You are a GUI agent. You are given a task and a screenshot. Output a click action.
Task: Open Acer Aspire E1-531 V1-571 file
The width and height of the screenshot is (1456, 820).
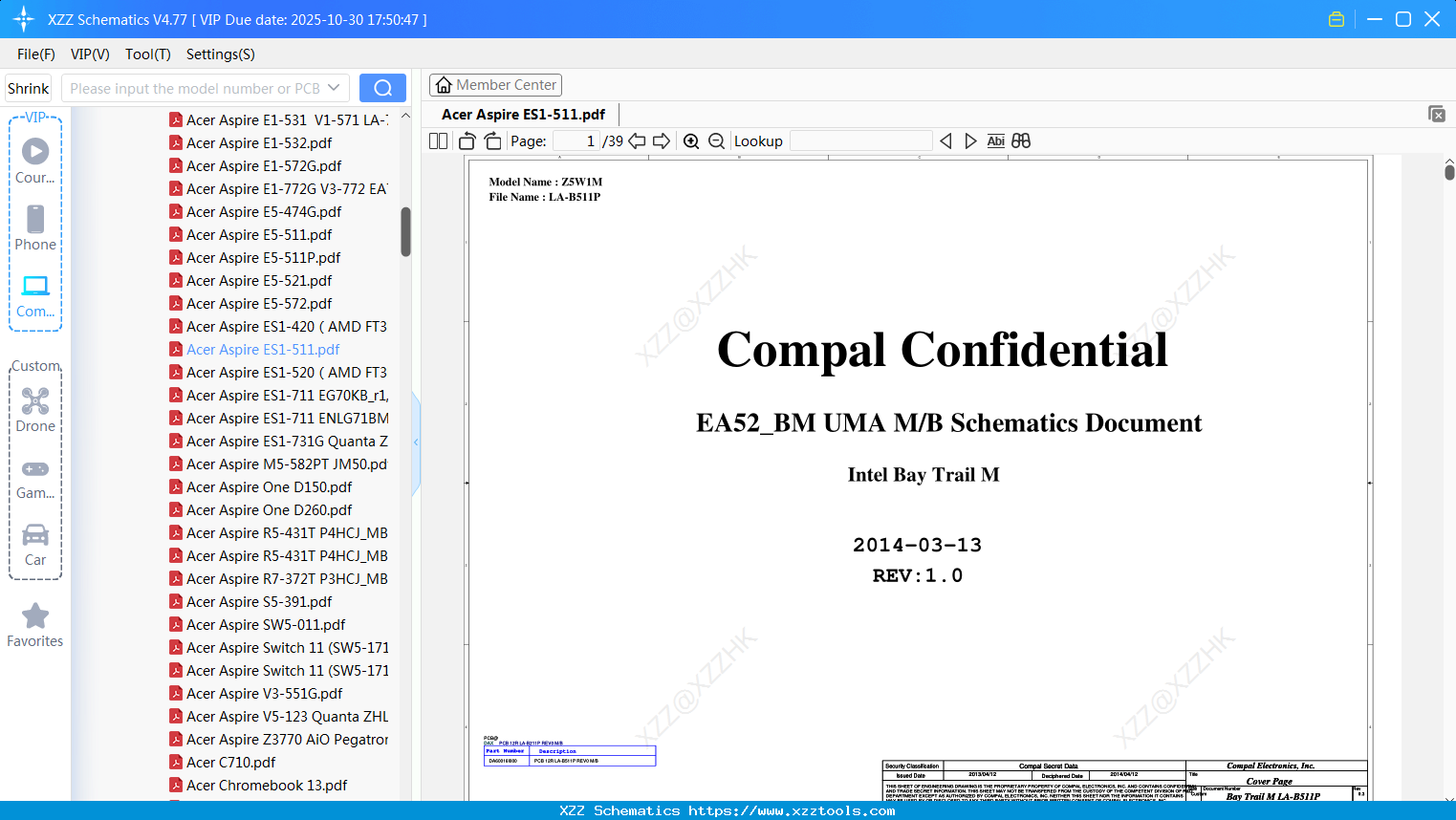click(278, 120)
